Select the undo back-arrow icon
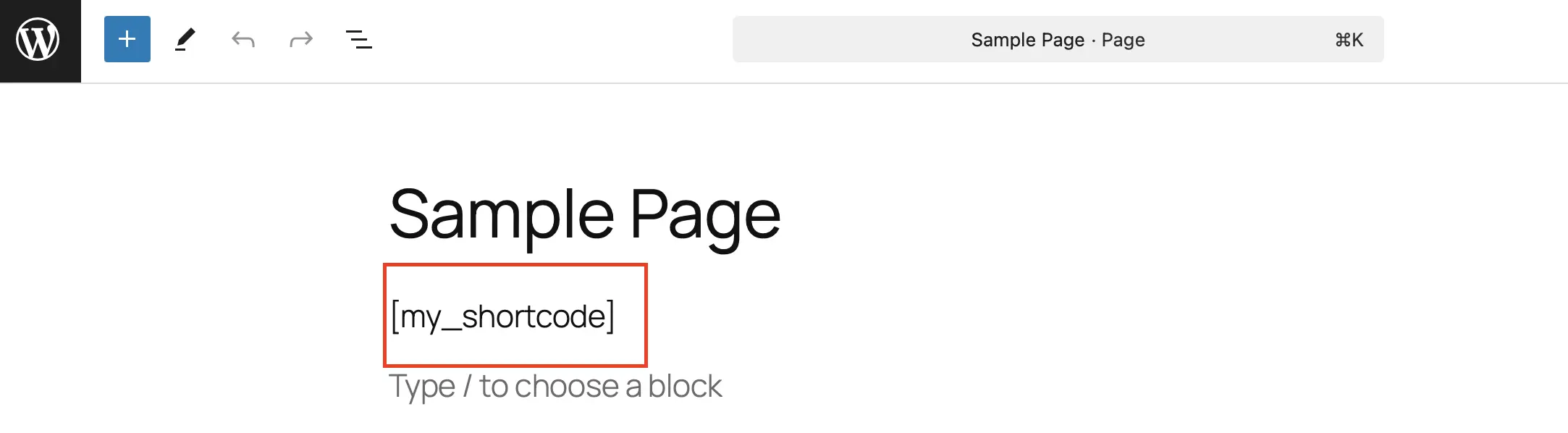This screenshot has width=1568, height=433. [243, 40]
